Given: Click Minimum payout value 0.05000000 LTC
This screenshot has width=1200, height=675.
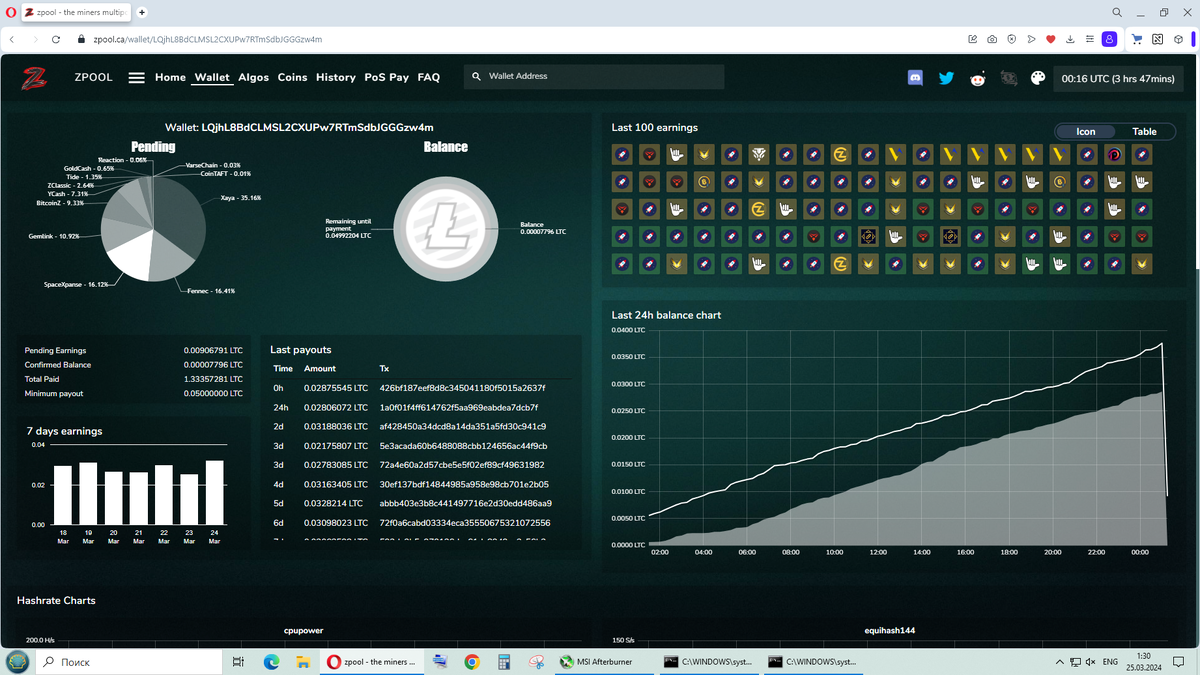Looking at the screenshot, I should pyautogui.click(x=214, y=394).
